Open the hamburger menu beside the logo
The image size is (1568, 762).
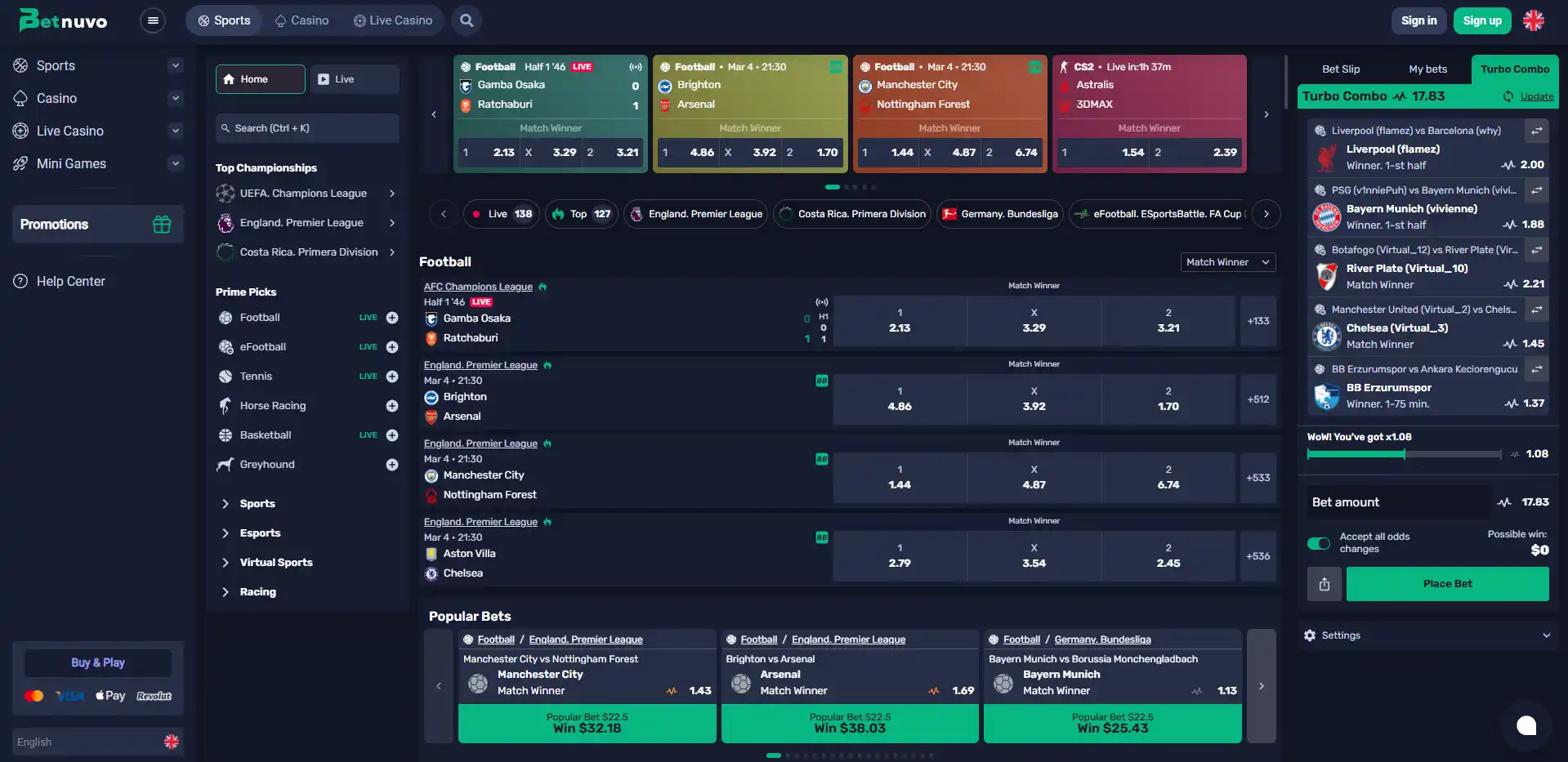pyautogui.click(x=153, y=20)
